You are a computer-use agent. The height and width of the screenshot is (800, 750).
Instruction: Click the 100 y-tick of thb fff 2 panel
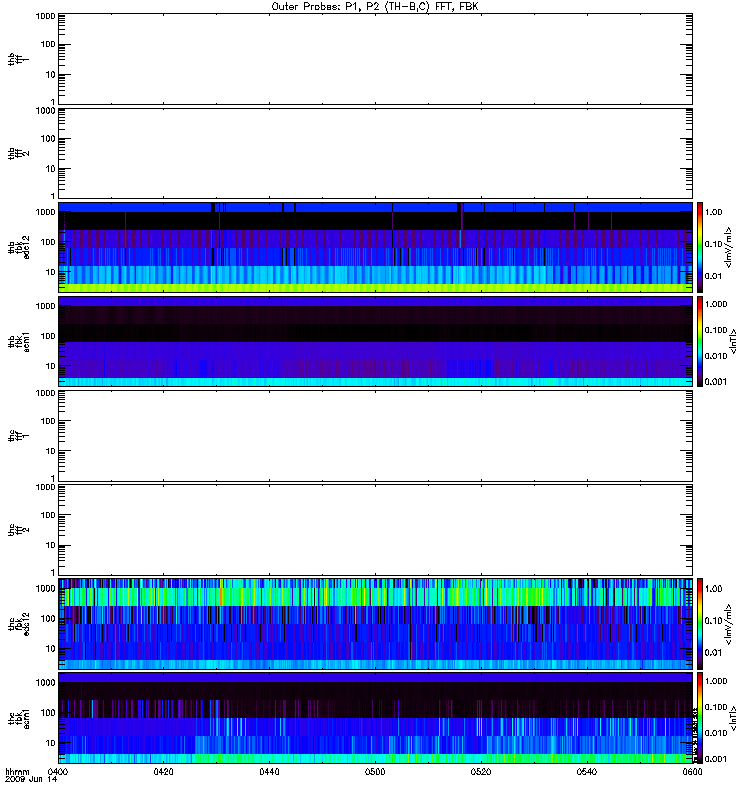click(48, 139)
